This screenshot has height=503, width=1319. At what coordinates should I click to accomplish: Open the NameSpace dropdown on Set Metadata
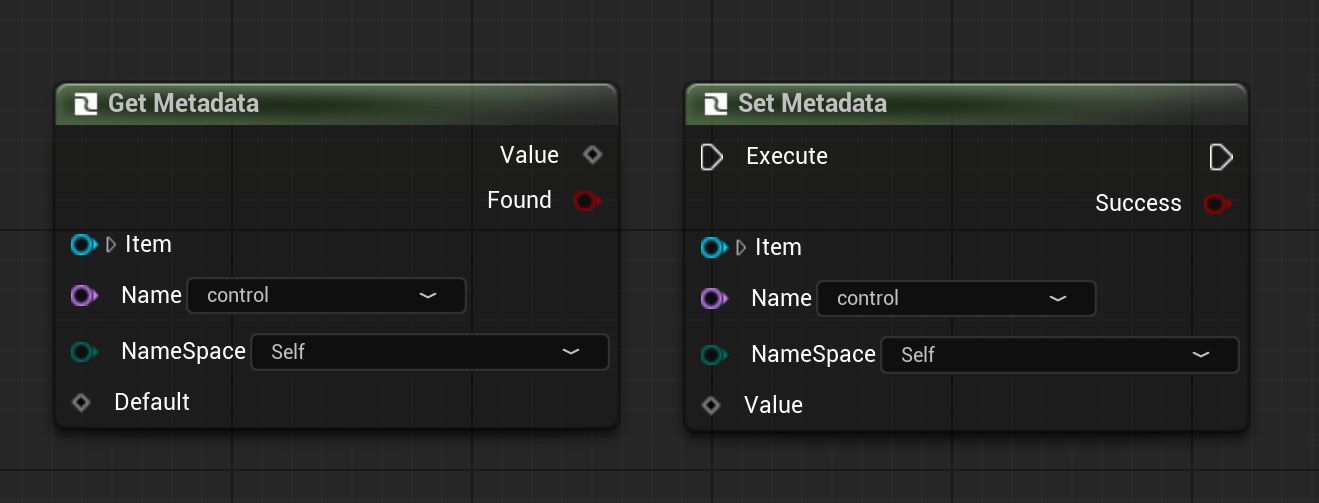1059,355
